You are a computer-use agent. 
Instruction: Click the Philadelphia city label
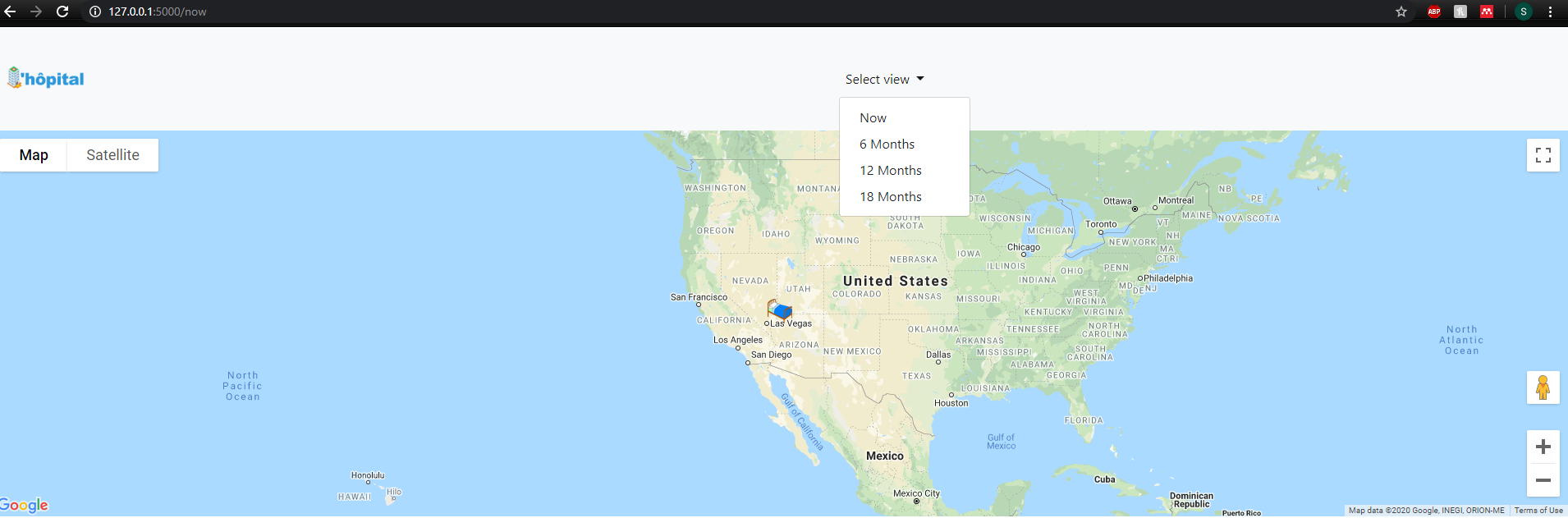pos(1168,278)
